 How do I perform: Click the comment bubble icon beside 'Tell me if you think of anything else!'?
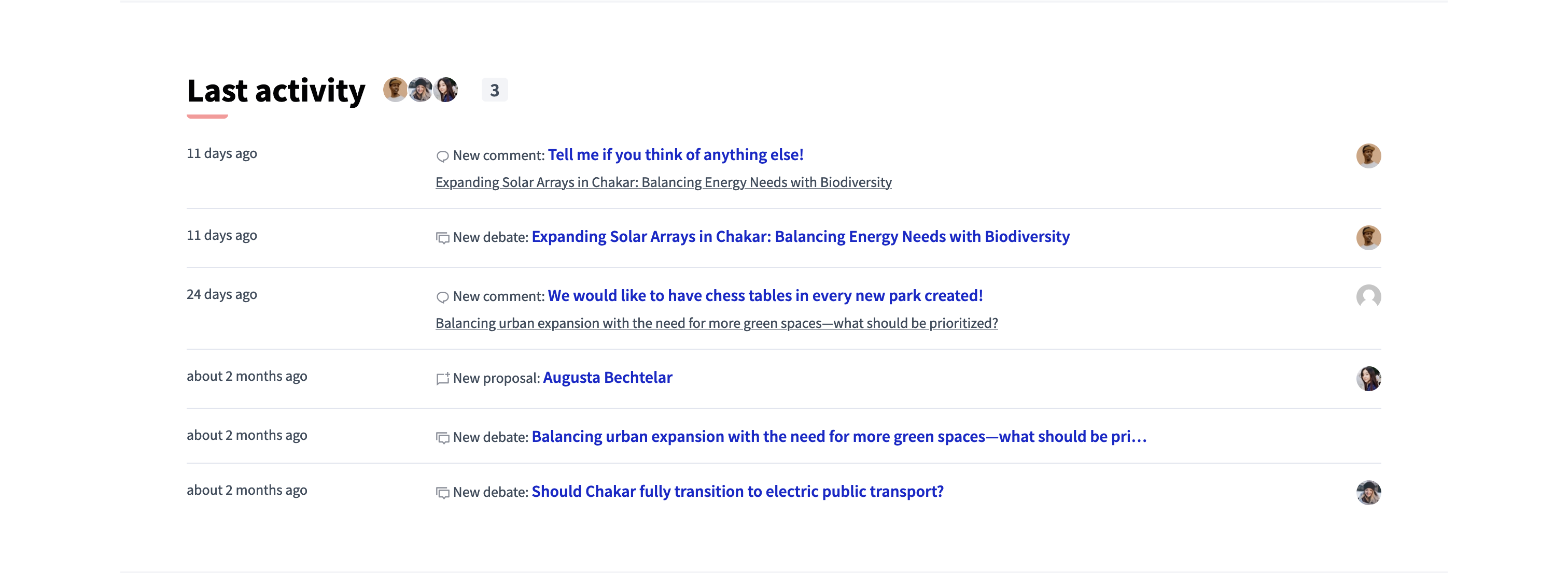[x=442, y=156]
